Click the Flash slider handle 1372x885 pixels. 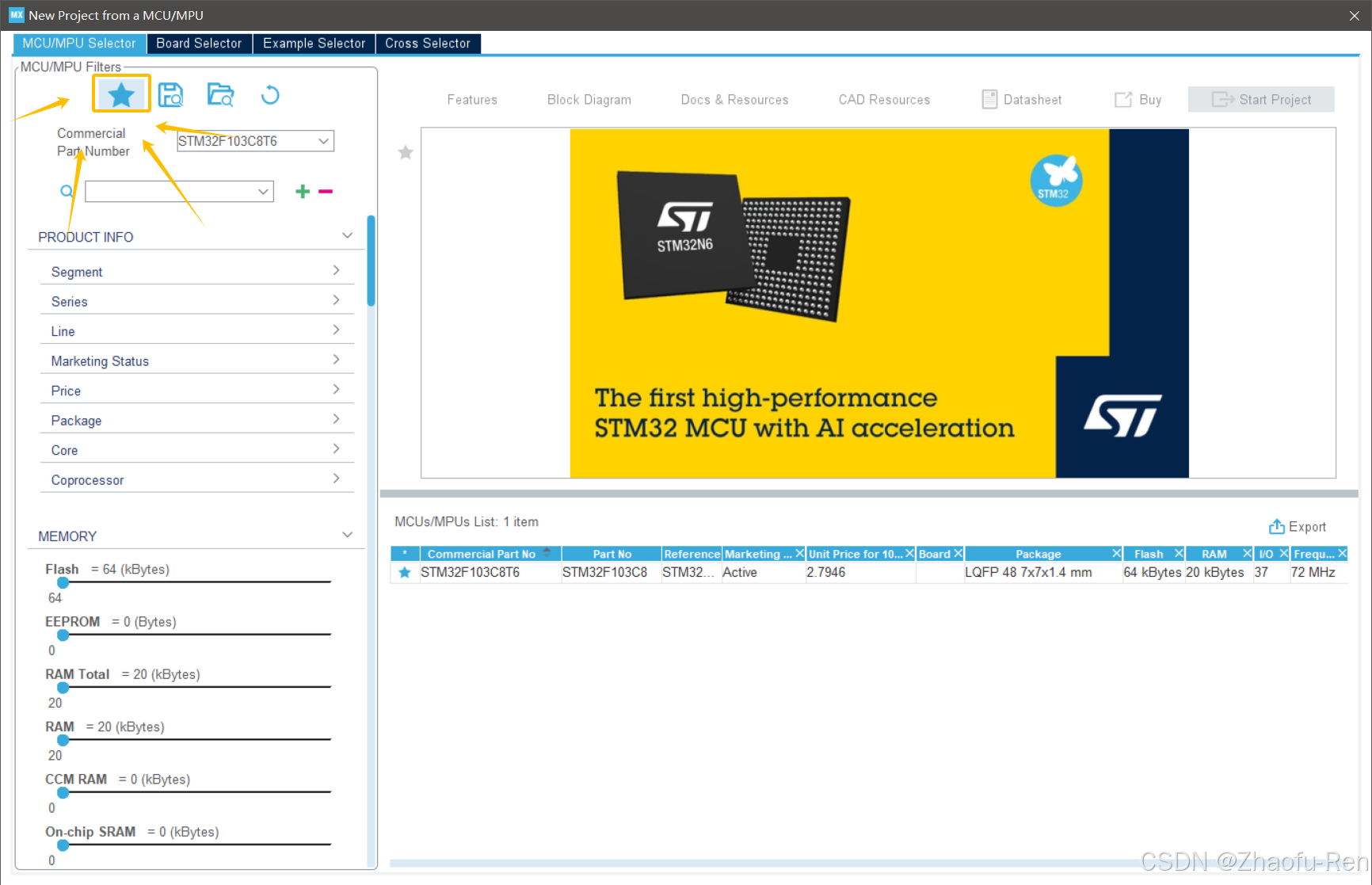(63, 582)
